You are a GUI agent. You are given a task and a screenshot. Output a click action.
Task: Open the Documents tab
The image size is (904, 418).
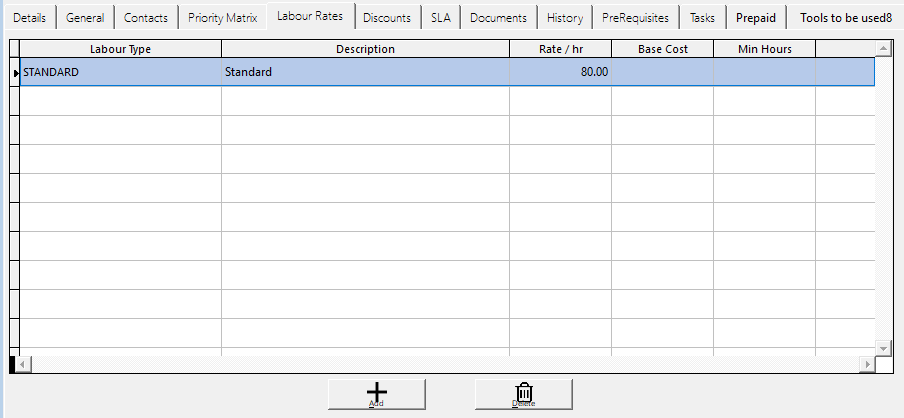[x=498, y=18]
